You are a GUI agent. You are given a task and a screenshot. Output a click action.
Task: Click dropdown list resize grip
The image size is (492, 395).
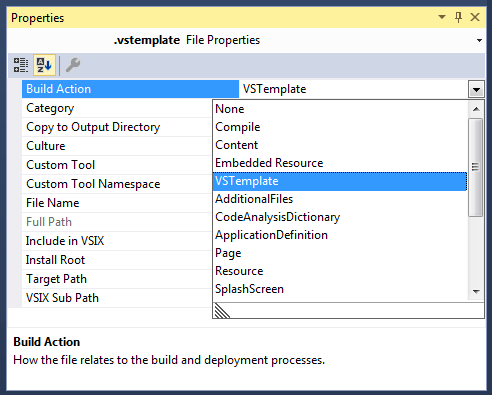tap(222, 311)
